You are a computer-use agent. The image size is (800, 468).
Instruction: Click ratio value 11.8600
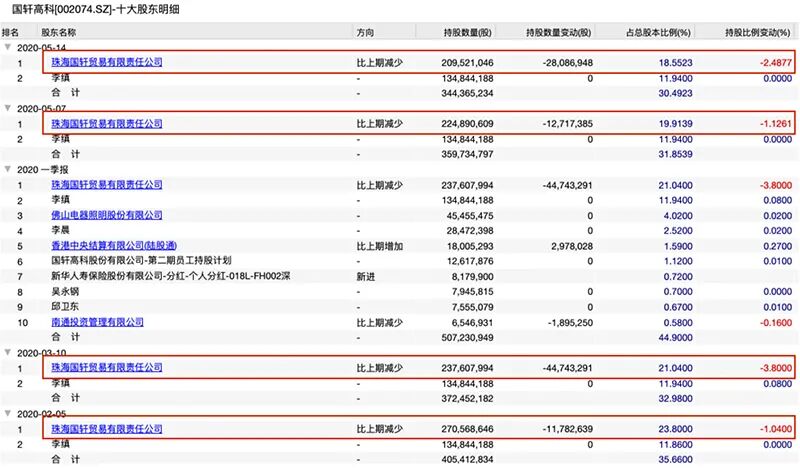tap(676, 445)
